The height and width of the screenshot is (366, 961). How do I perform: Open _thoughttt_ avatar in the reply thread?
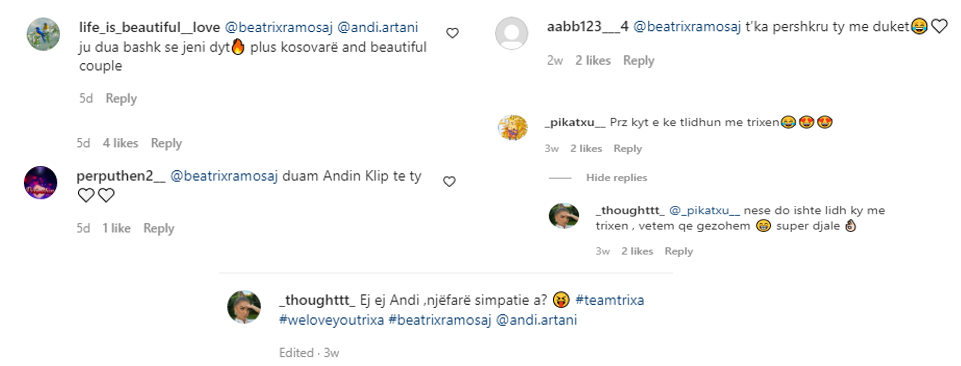(x=564, y=216)
